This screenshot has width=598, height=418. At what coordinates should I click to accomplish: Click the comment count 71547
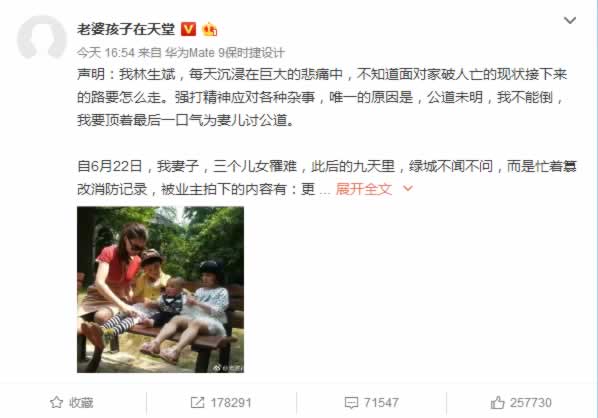381,403
